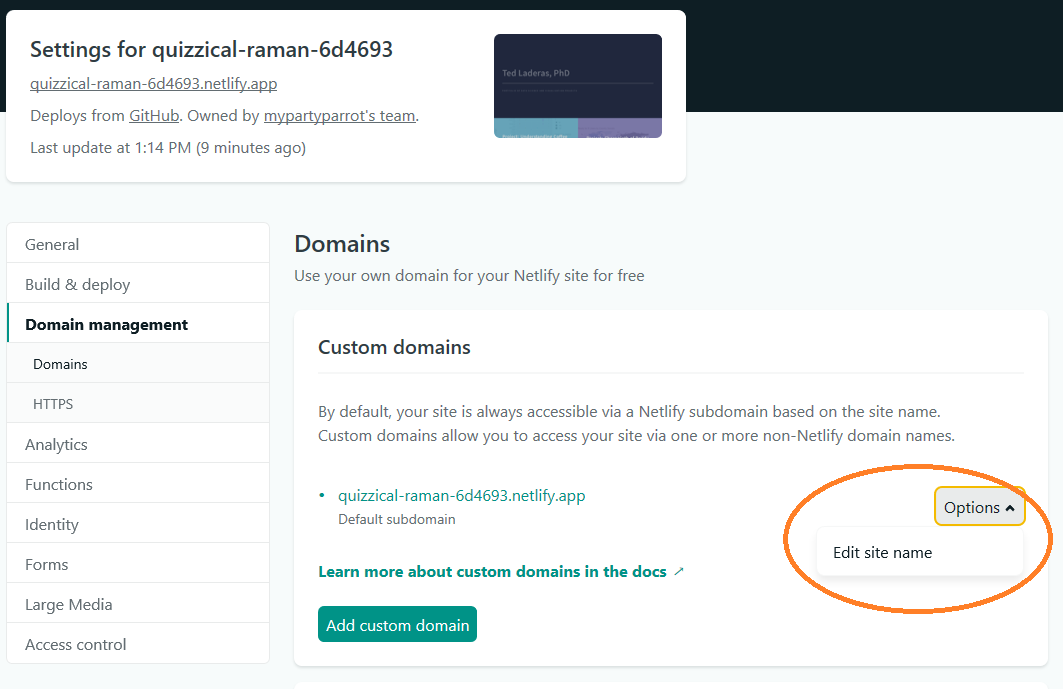This screenshot has width=1063, height=689.
Task: Open Learn more about custom domains docs
Action: pos(493,572)
